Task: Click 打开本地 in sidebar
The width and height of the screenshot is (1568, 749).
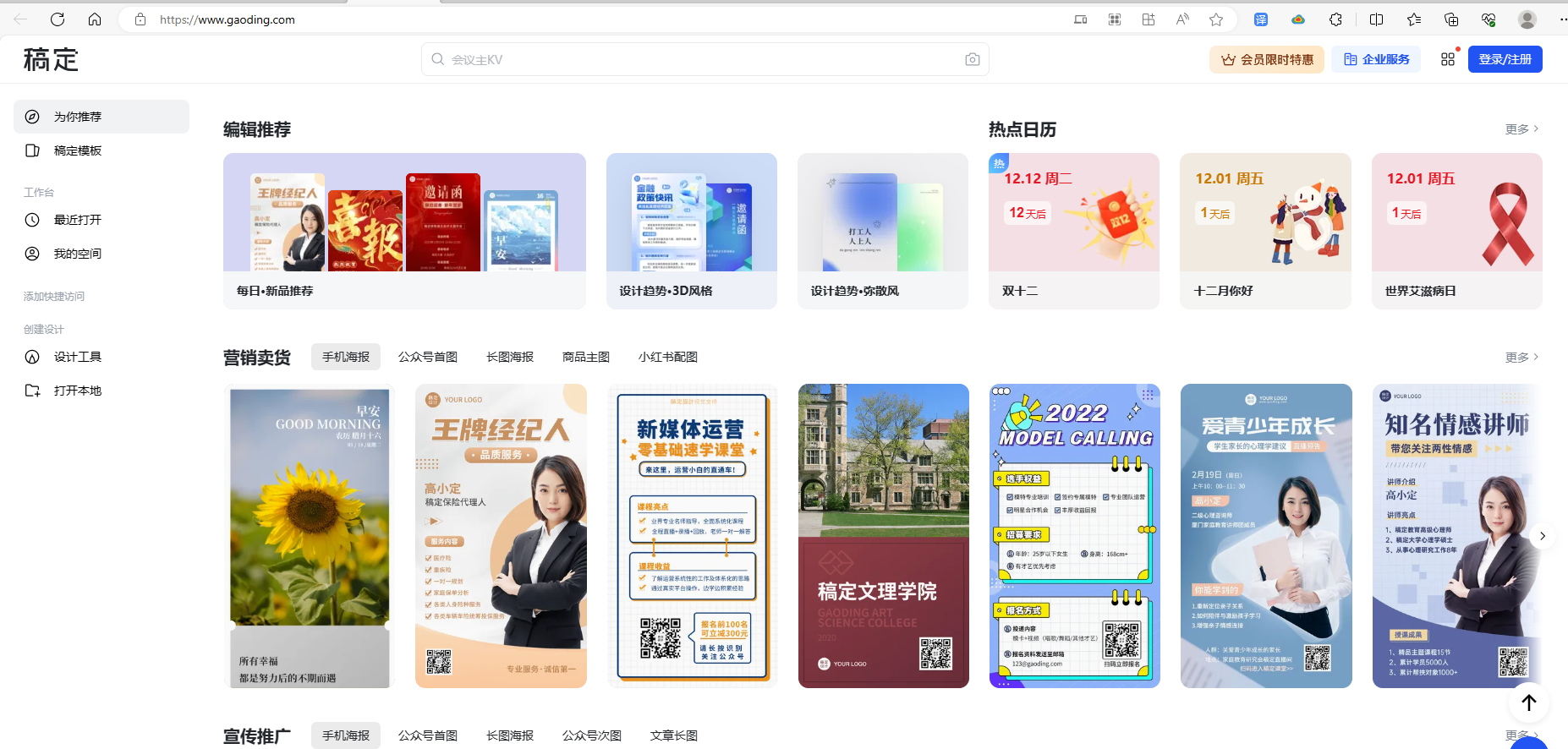Action: point(101,391)
